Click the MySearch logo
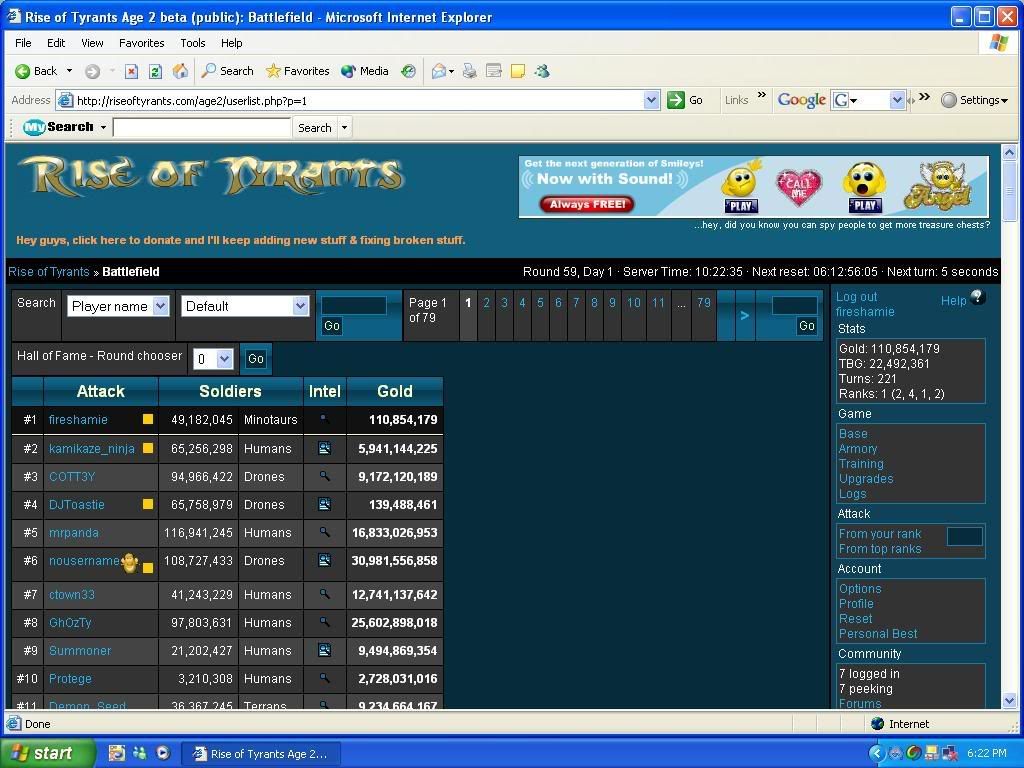This screenshot has height=768, width=1024. tap(58, 127)
